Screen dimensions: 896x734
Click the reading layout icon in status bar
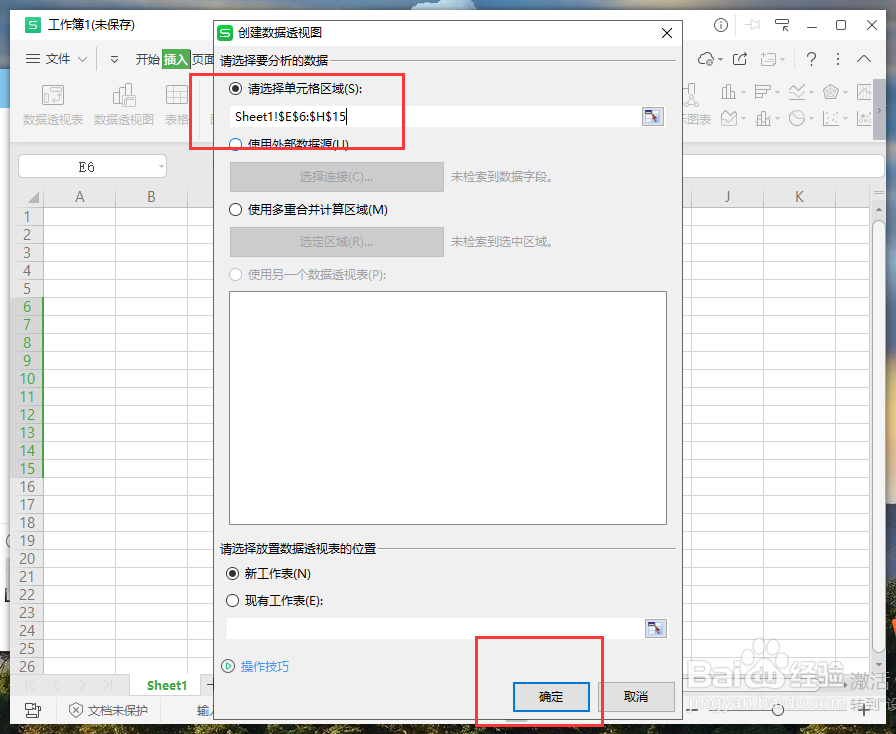pyautogui.click(x=33, y=710)
